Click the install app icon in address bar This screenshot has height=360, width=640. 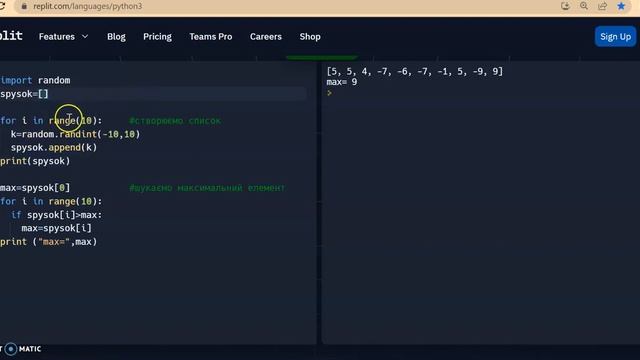[565, 6]
